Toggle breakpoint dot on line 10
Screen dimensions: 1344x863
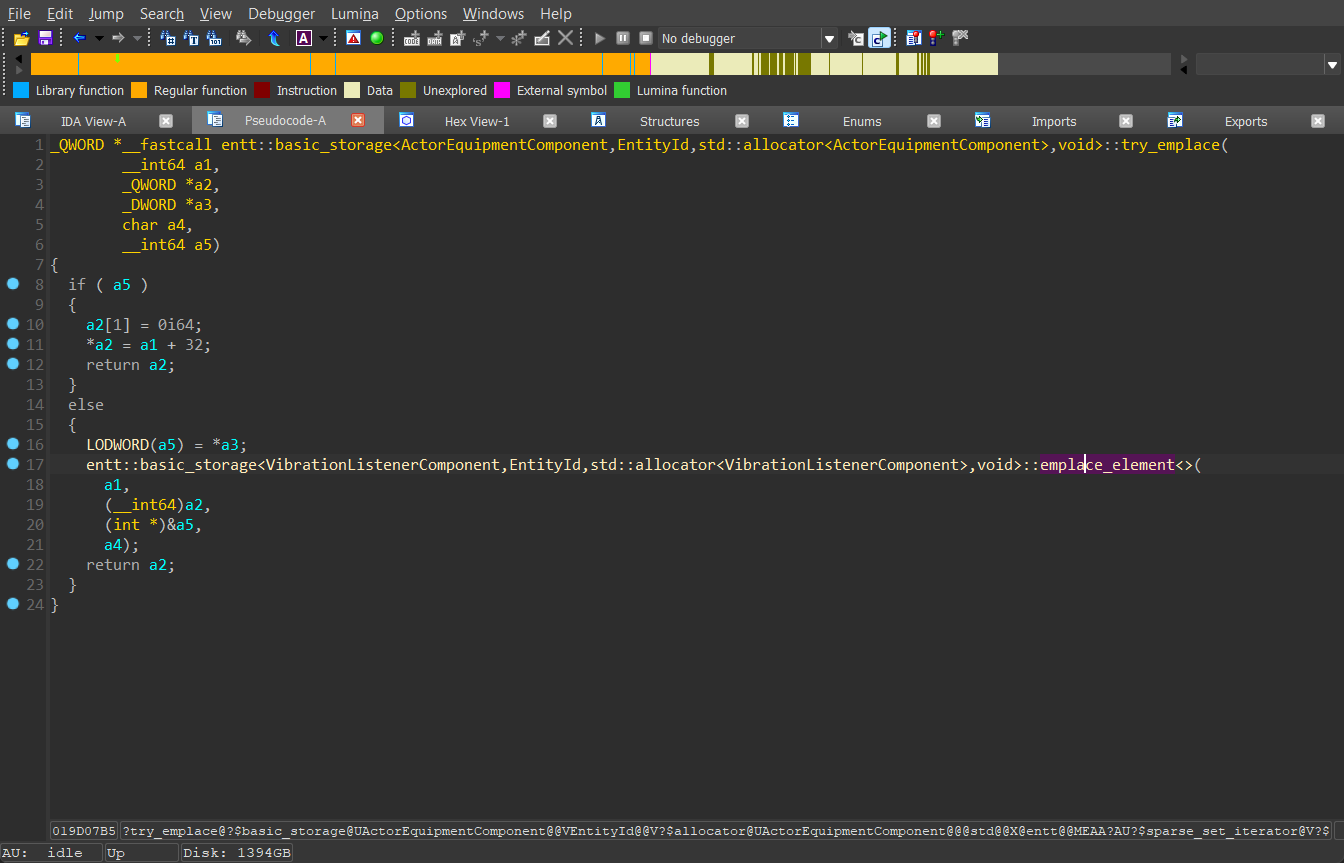coord(13,324)
